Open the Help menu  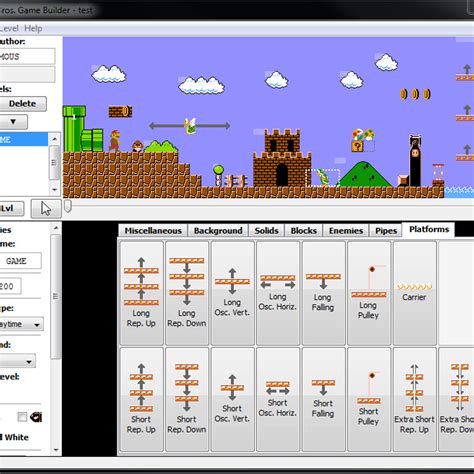pyautogui.click(x=33, y=28)
